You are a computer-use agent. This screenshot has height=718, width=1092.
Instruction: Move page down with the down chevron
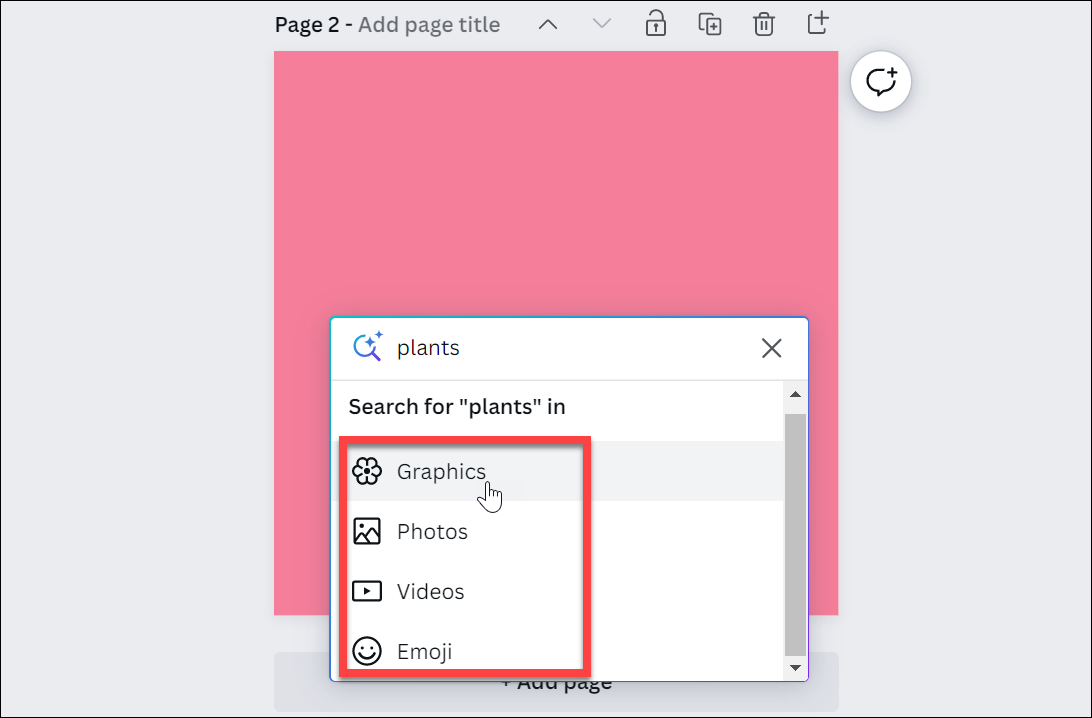tap(602, 25)
